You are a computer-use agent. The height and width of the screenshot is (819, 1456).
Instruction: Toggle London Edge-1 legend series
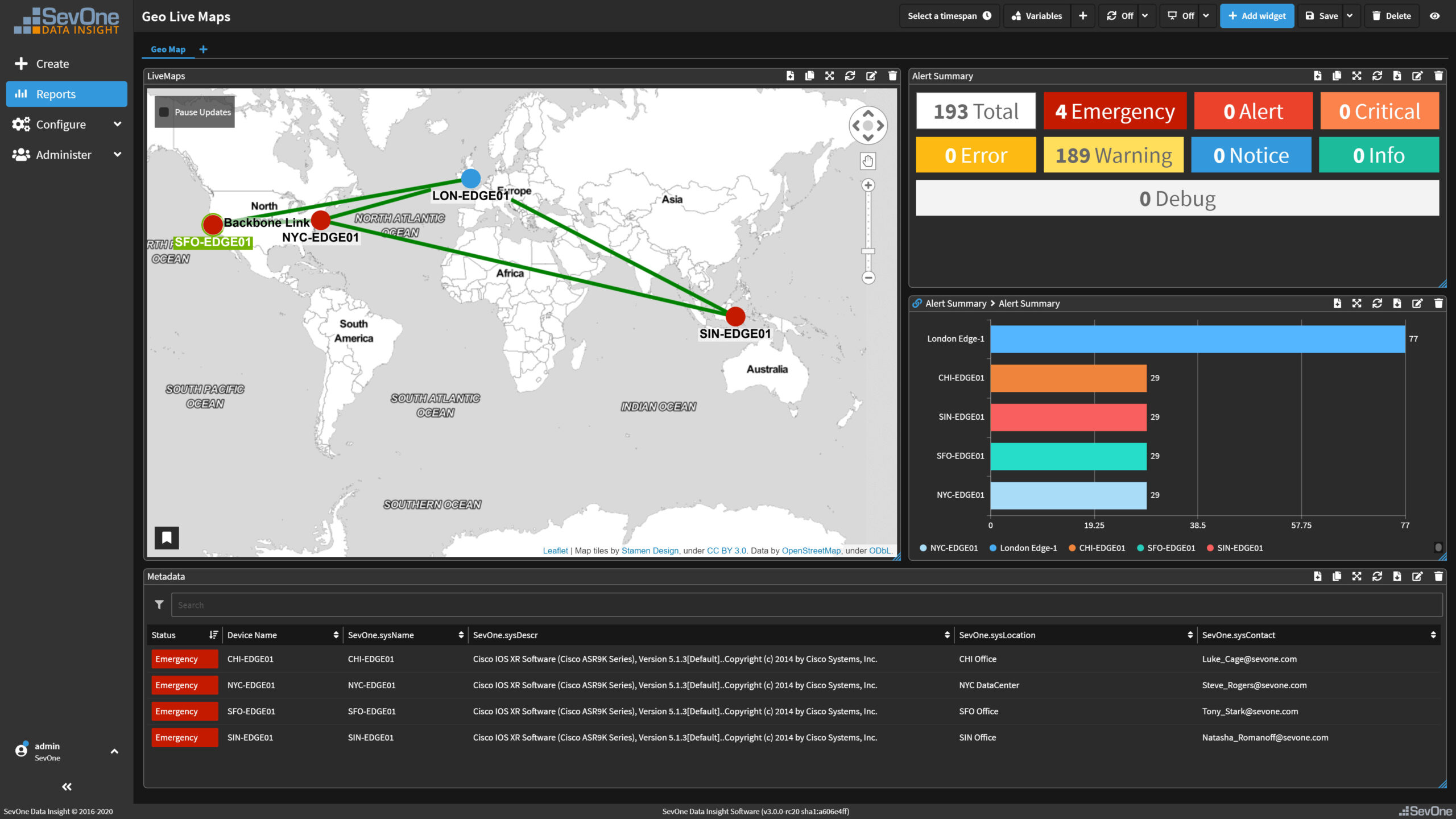point(1023,548)
